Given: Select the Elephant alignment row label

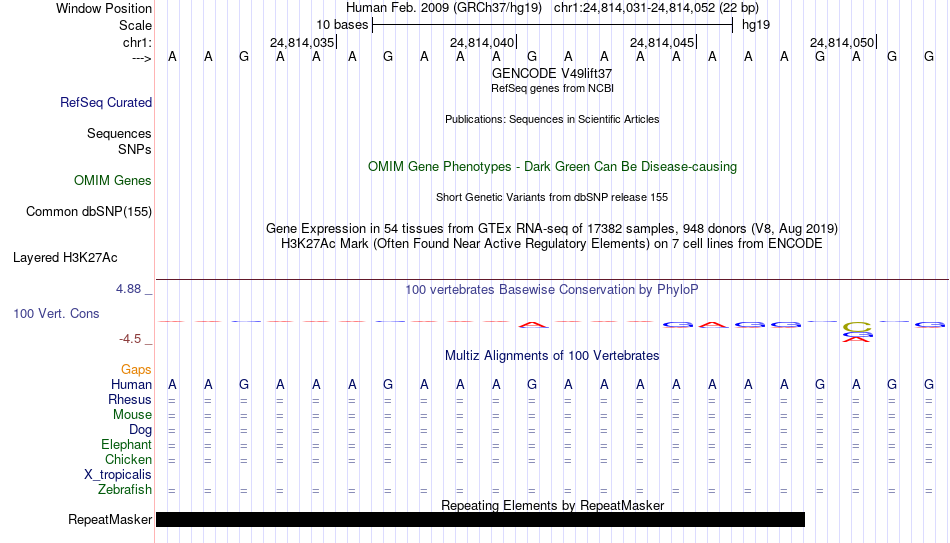Looking at the screenshot, I should point(126,444).
